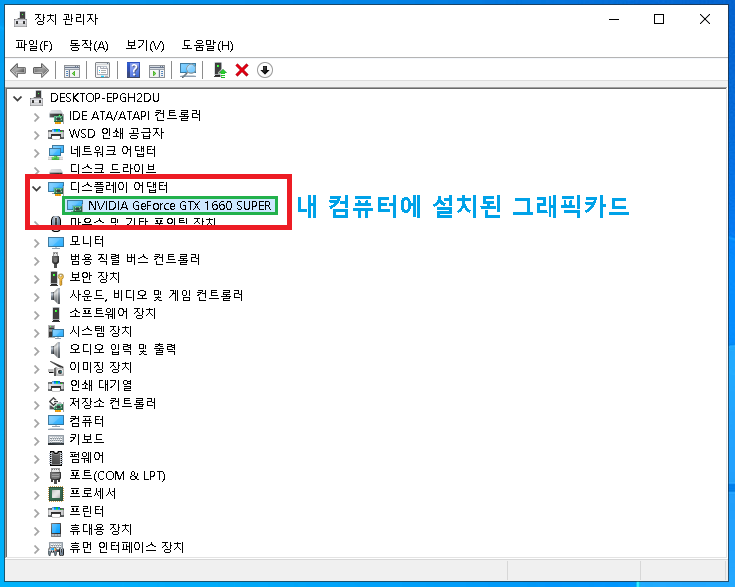The height and width of the screenshot is (587, 735).
Task: Click the 오디오 입력 및 출력 speaker icon
Action: pos(56,350)
